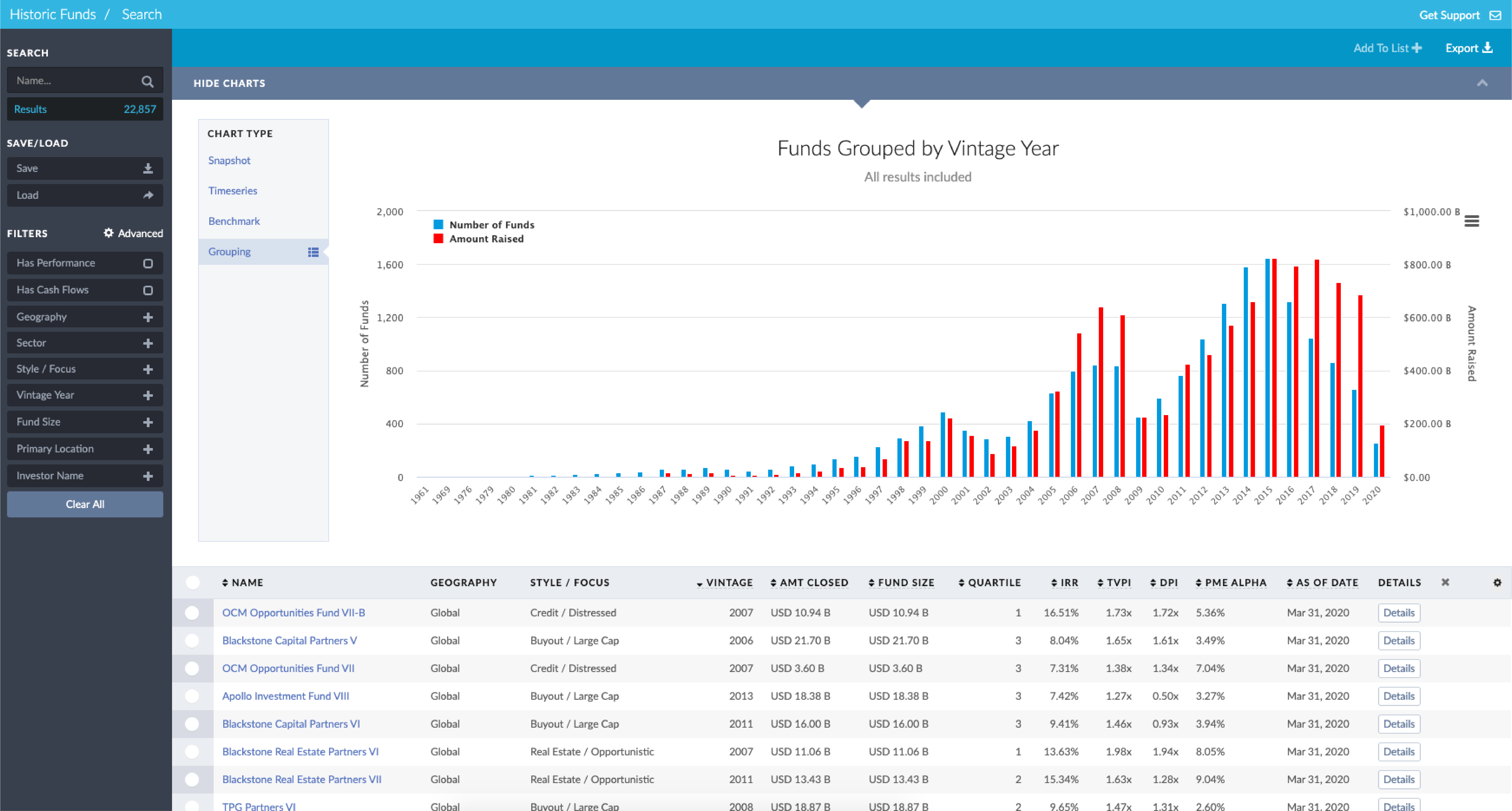1512x811 pixels.
Task: Open the chart hamburger menu
Action: (1472, 221)
